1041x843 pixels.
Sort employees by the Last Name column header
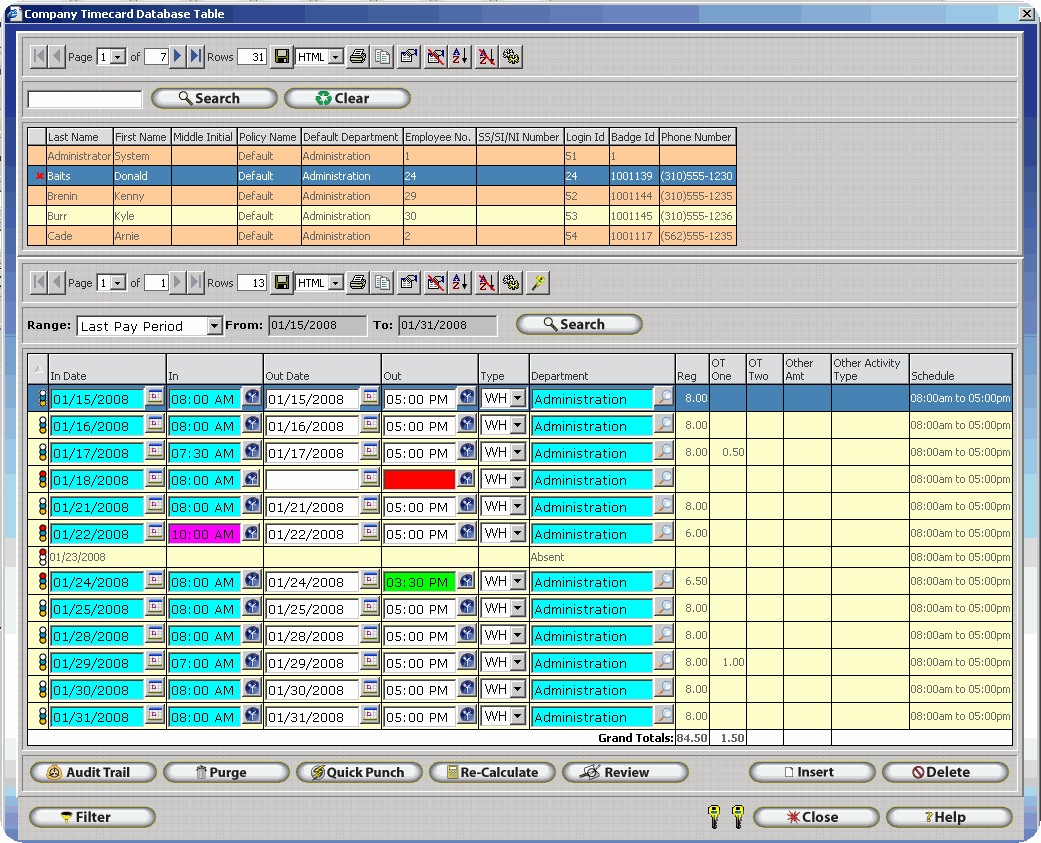(79, 137)
